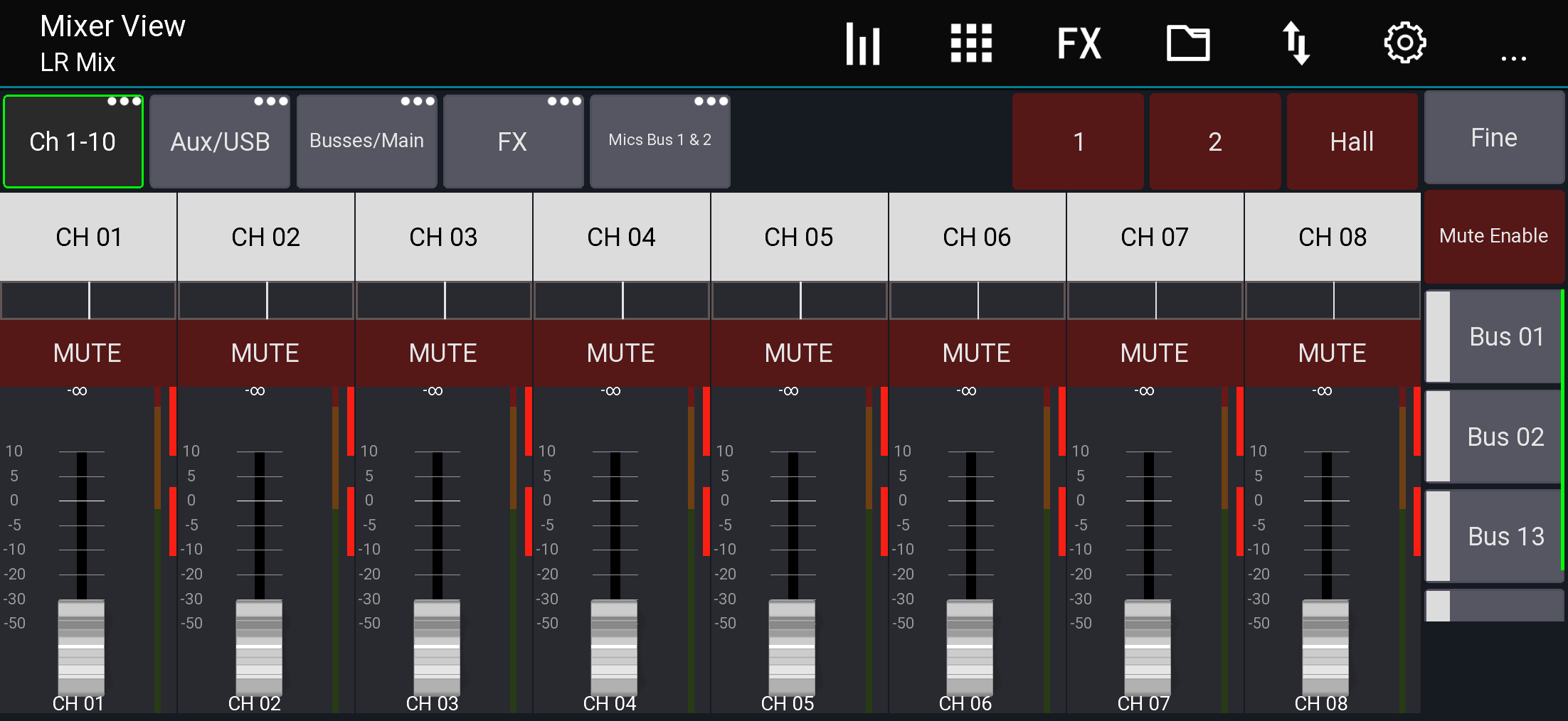The width and height of the screenshot is (1568, 721).
Task: Click the input/output routing arrows icon
Action: pyautogui.click(x=1296, y=43)
